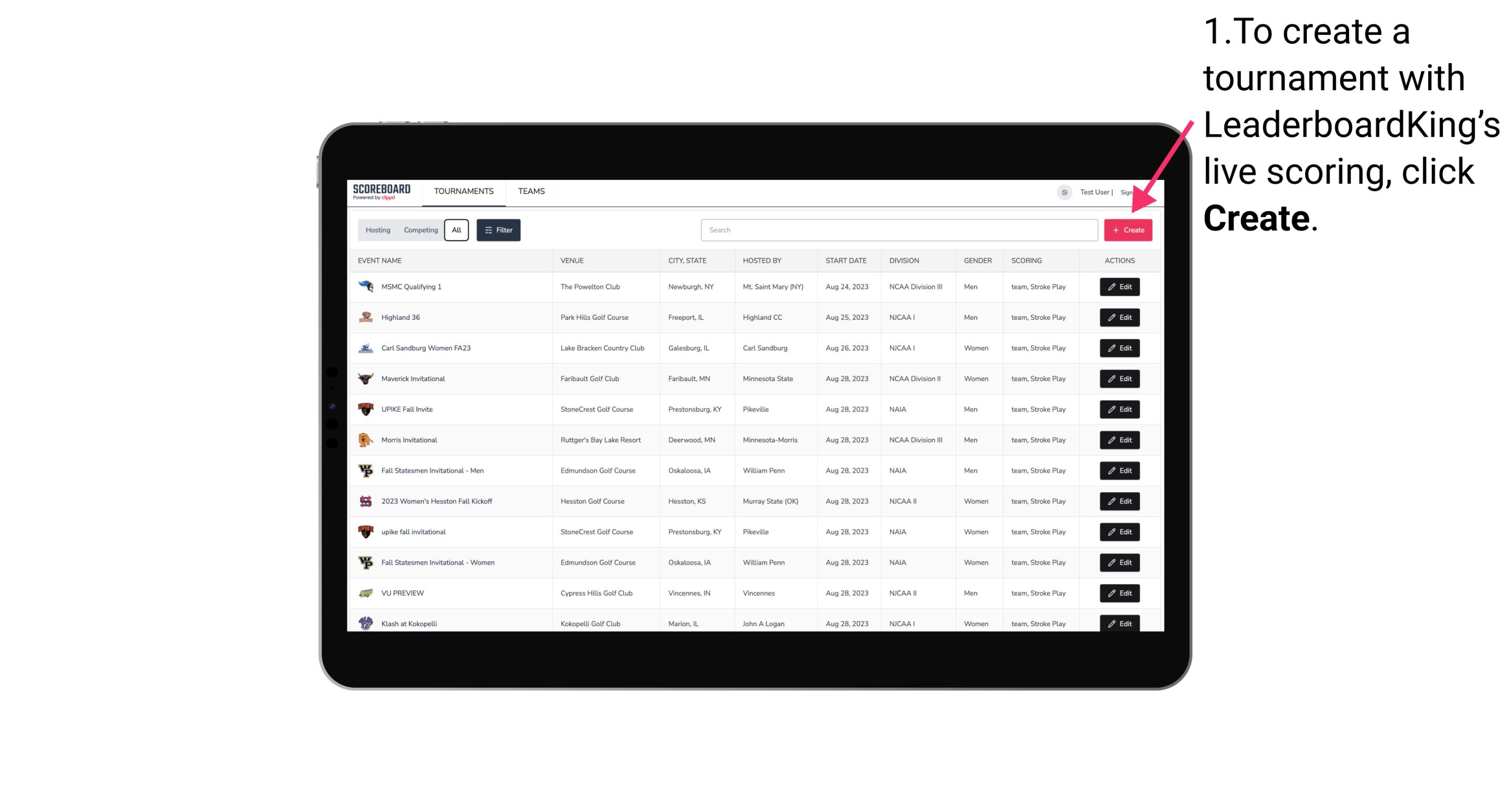Click the START DATE column header sorter

pyautogui.click(x=845, y=261)
